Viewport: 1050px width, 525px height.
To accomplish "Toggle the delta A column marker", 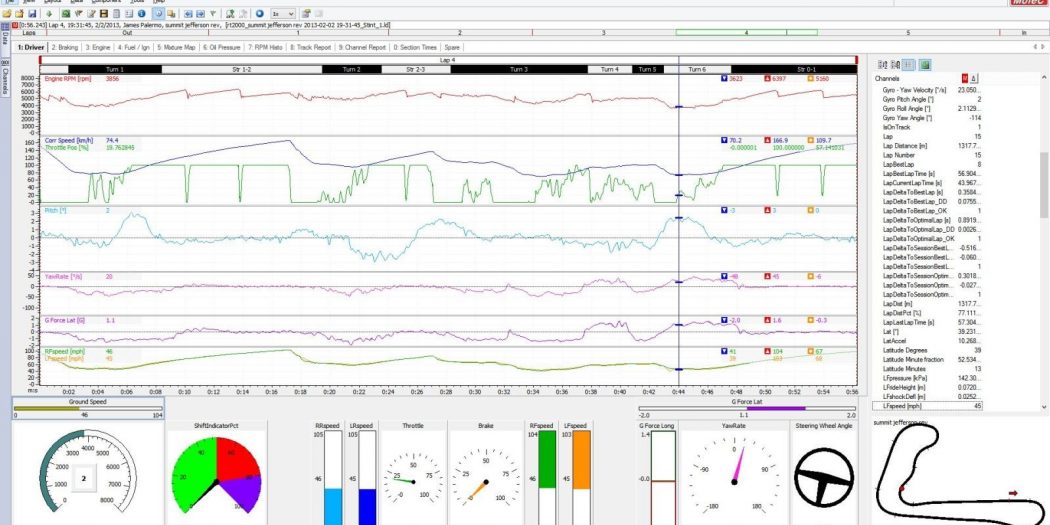I will coord(974,78).
